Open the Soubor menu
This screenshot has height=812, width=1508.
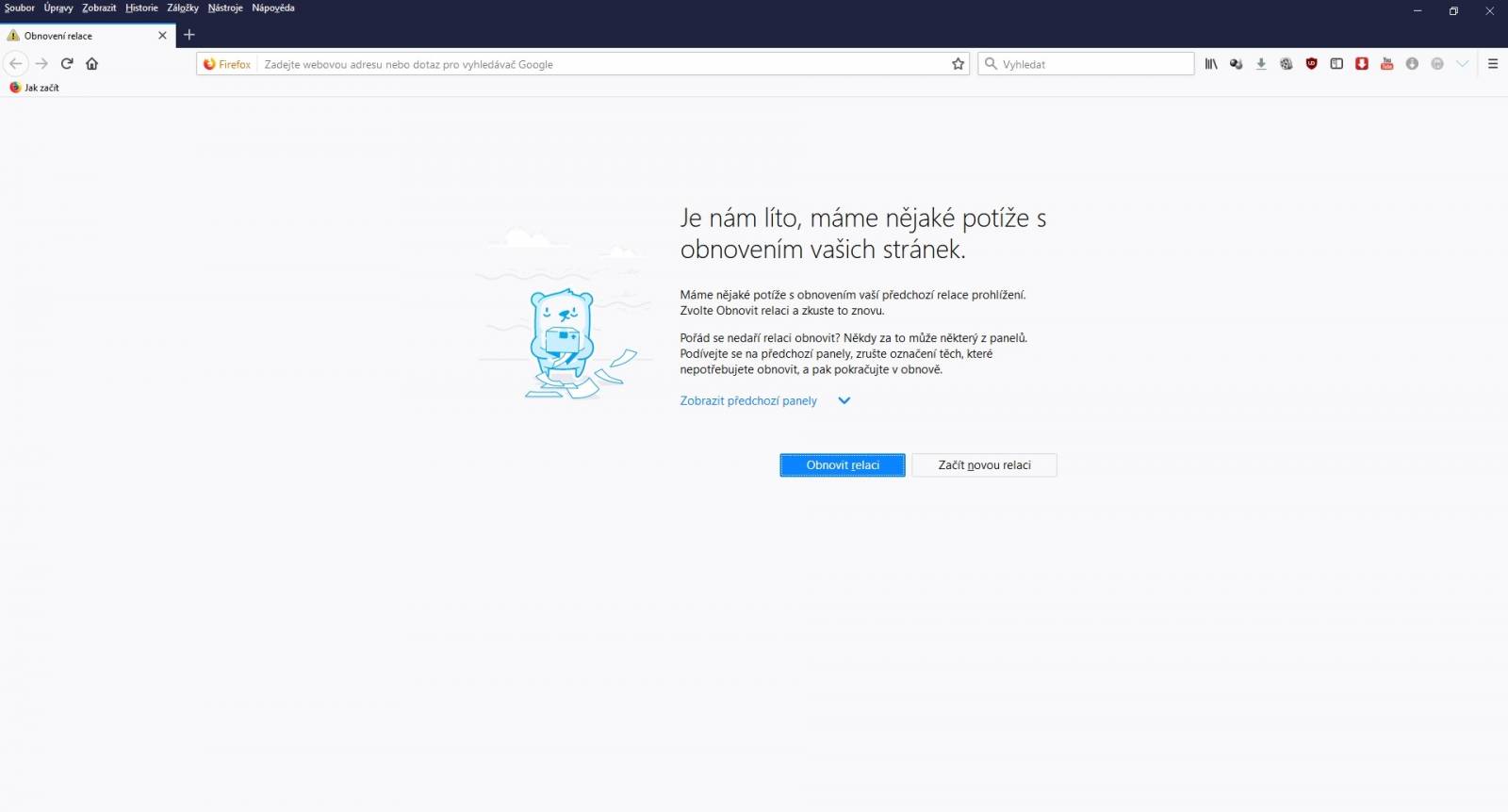click(x=20, y=8)
